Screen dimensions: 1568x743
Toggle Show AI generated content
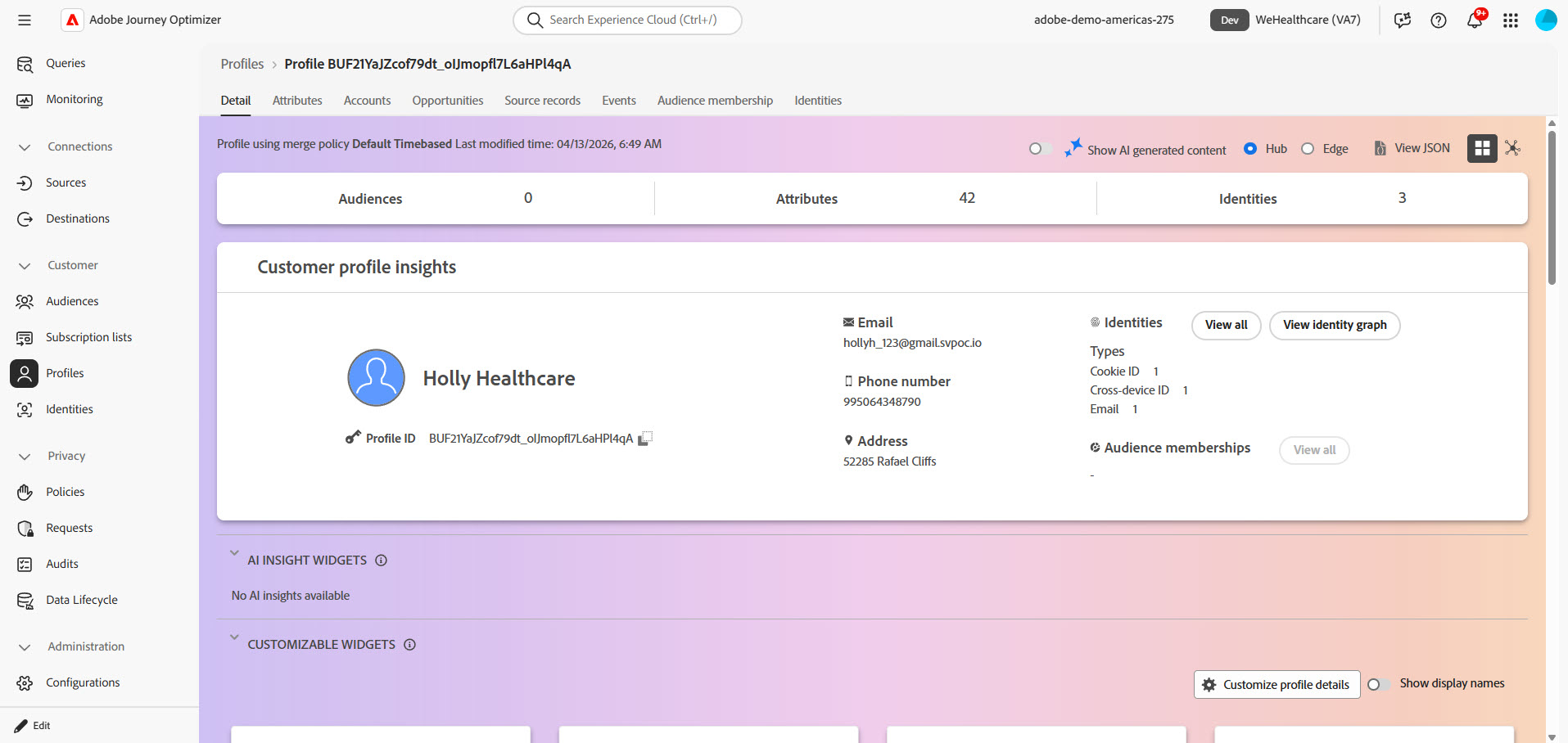pyautogui.click(x=1040, y=149)
